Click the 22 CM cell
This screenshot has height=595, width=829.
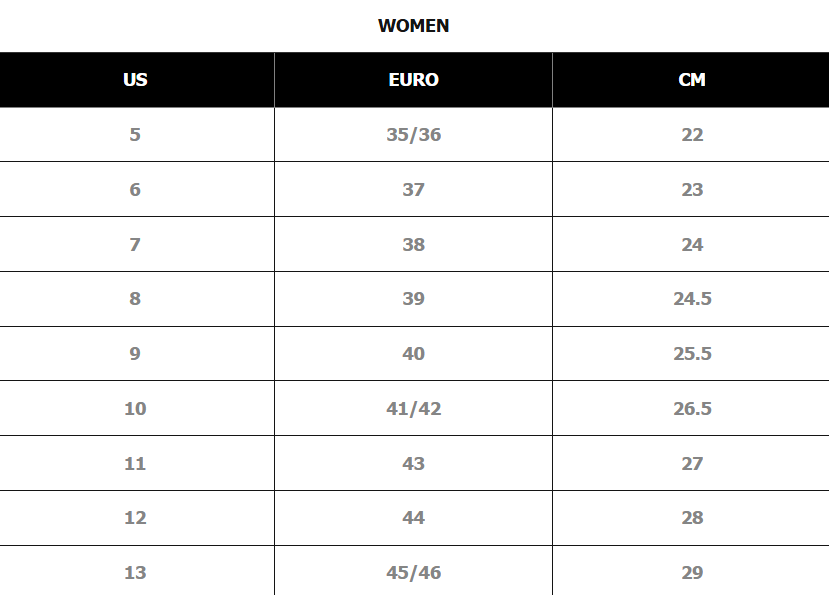[x=691, y=134]
